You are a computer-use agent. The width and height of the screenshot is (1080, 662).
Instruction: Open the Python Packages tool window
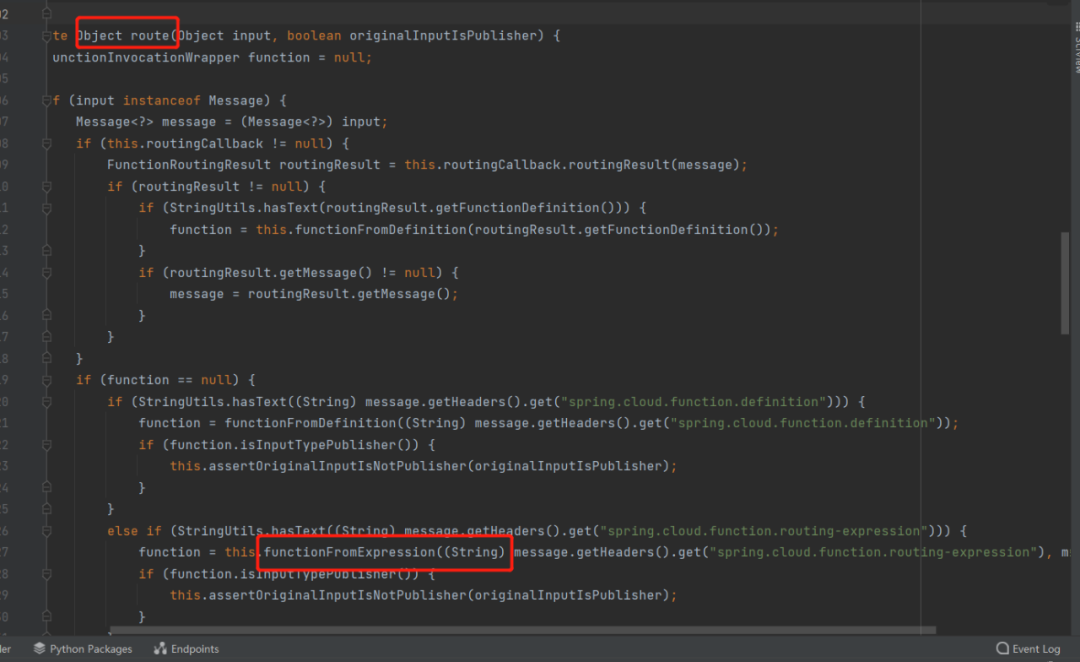click(83, 649)
